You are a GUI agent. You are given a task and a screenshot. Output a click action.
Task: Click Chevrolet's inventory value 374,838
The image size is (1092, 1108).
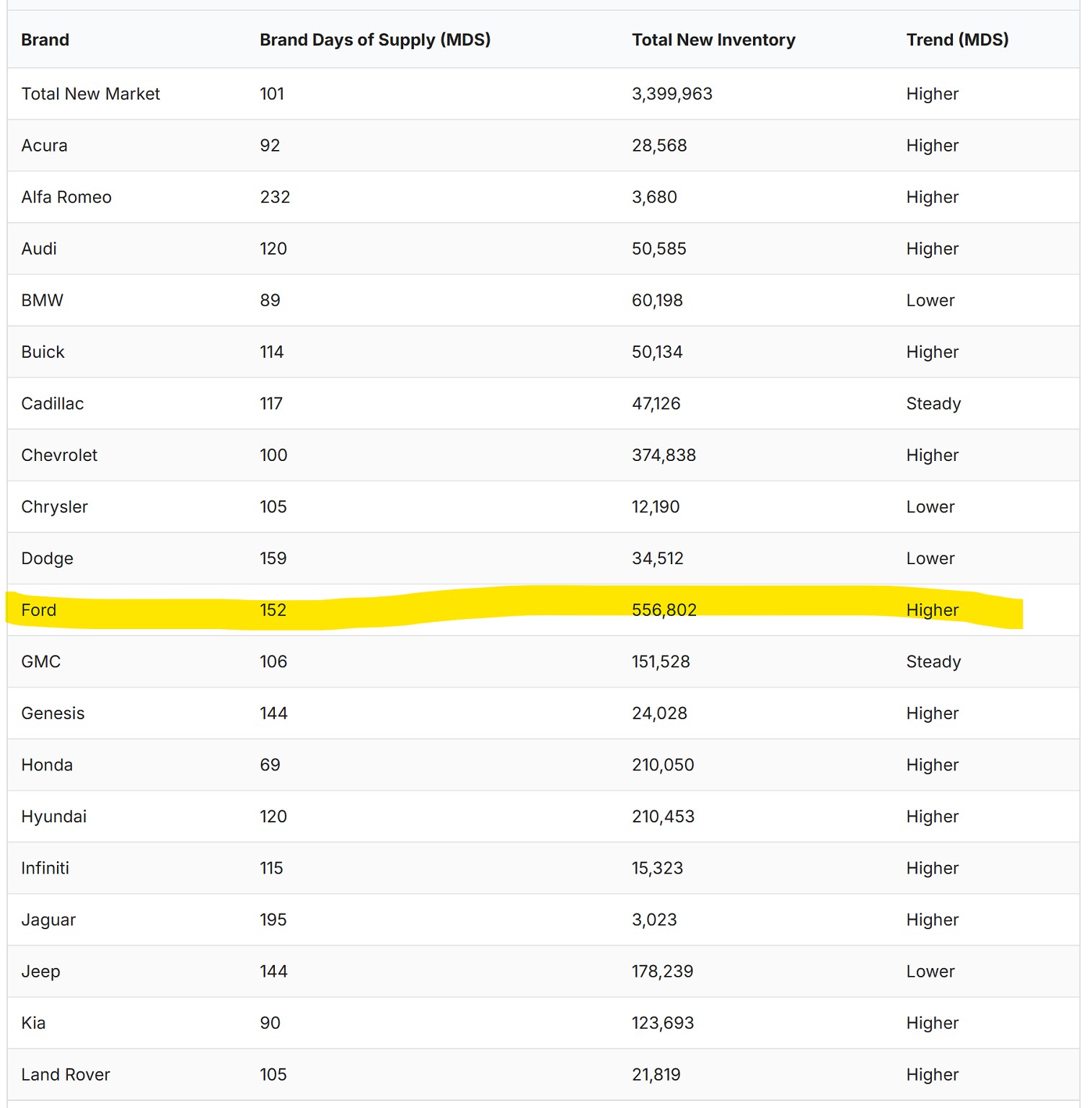coord(664,455)
